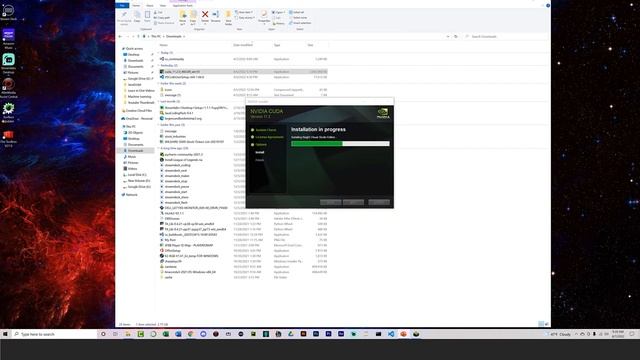This screenshot has height=360, width=640.
Task: Collapse the A long time ago group
Action: click(159, 148)
